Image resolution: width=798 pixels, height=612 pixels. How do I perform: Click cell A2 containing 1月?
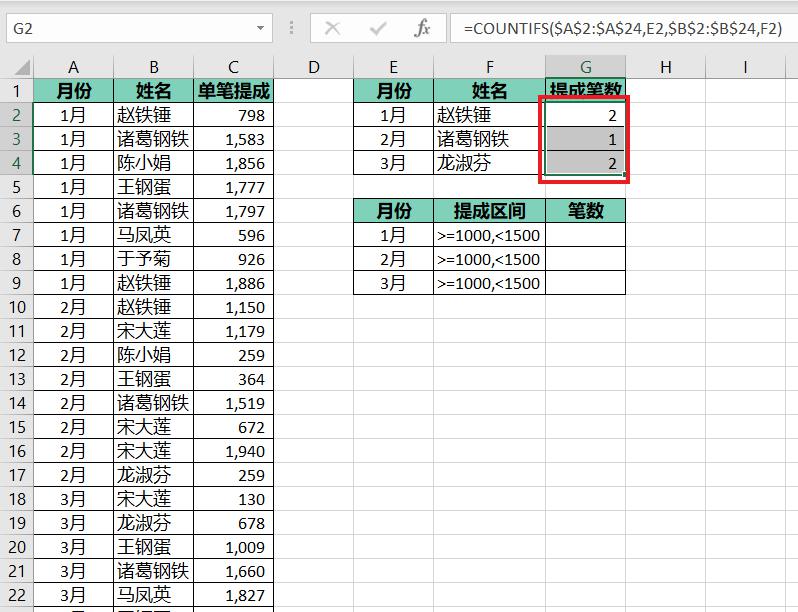(x=73, y=115)
